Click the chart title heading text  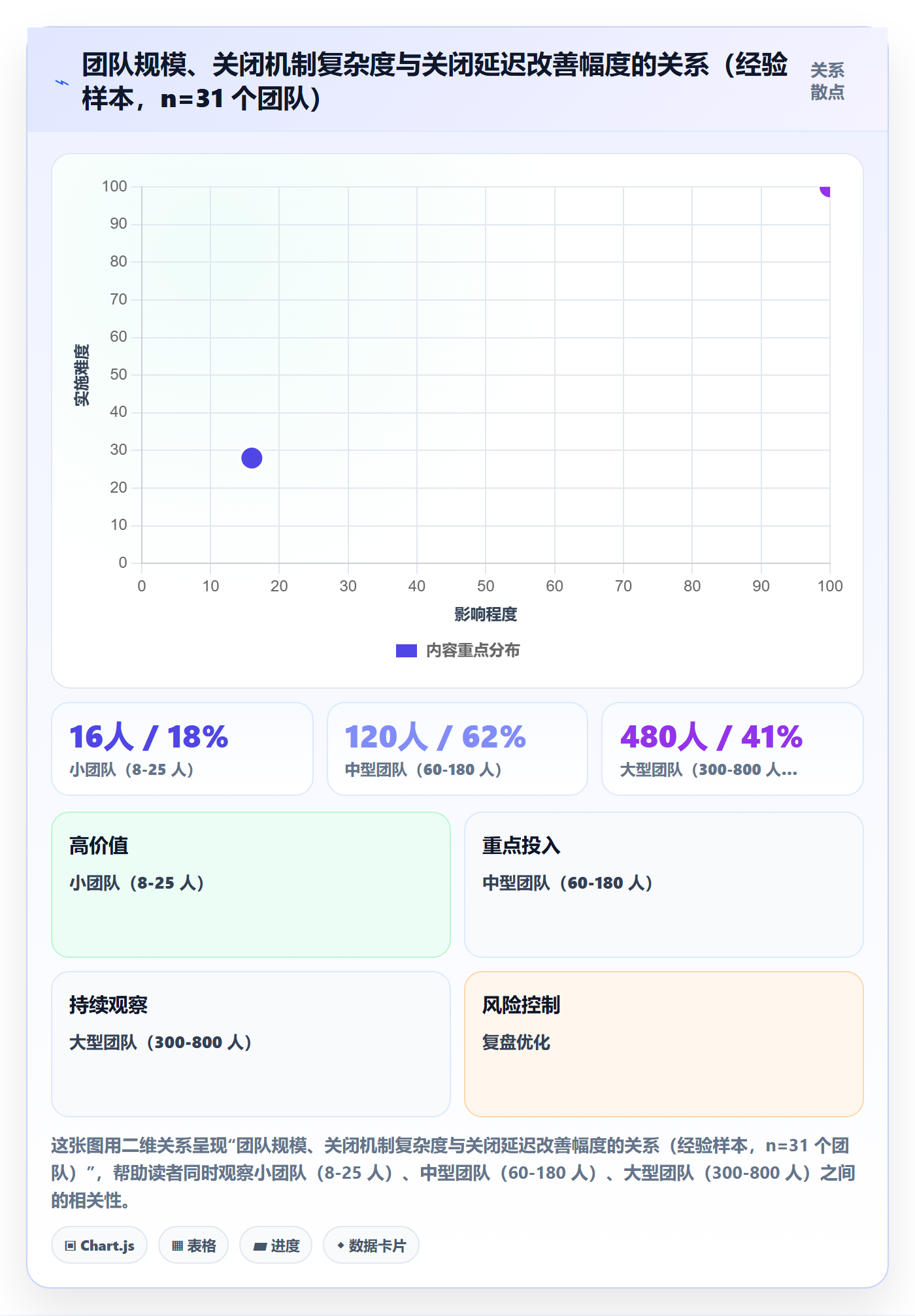pos(435,82)
